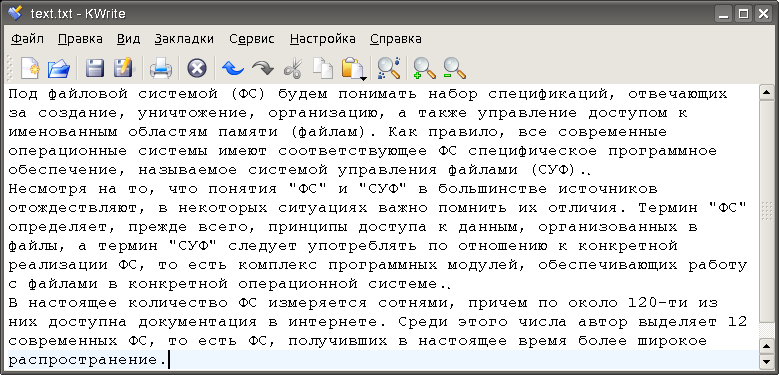779x375 pixels.
Task: Open a file via the folder icon
Action: click(x=59, y=68)
